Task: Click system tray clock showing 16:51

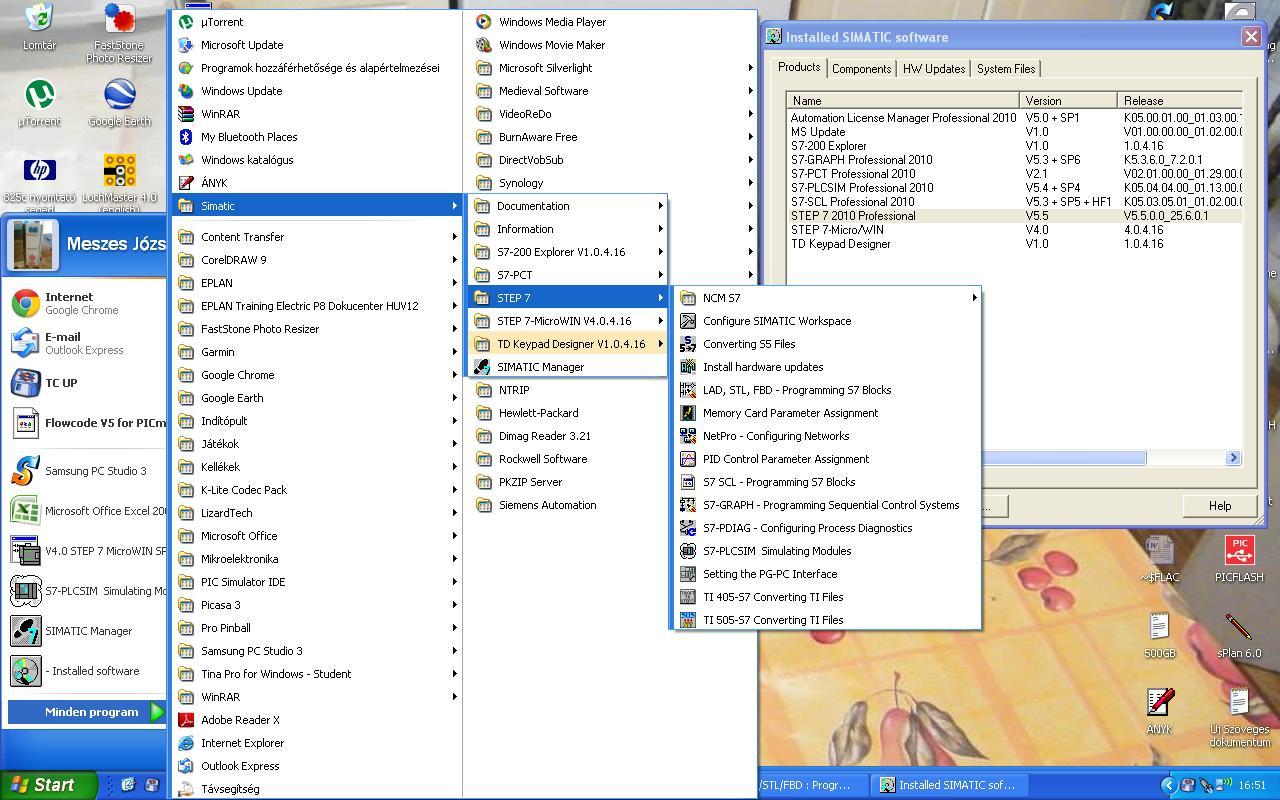Action: 1252,785
